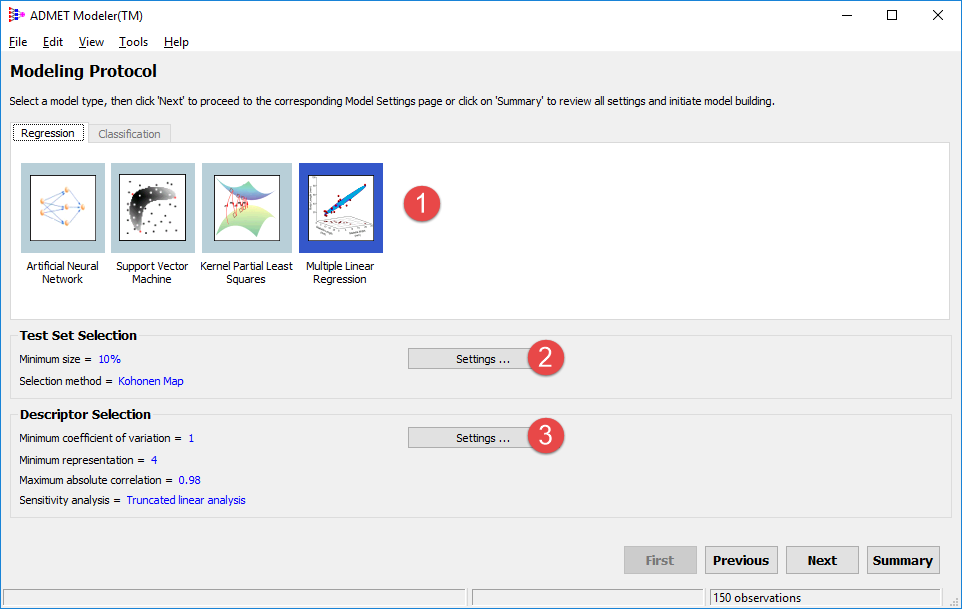Click the Kernel Partial Least Squares label
This screenshot has height=609, width=962.
246,272
